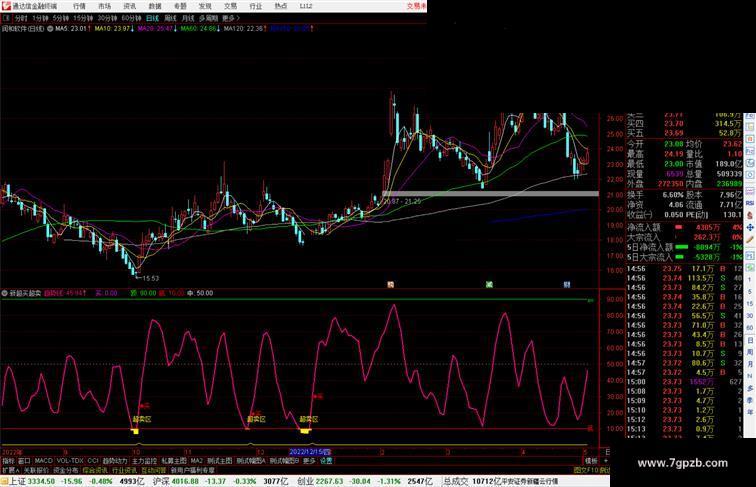Open the 发现 menu
The width and height of the screenshot is (756, 487).
pos(205,6)
